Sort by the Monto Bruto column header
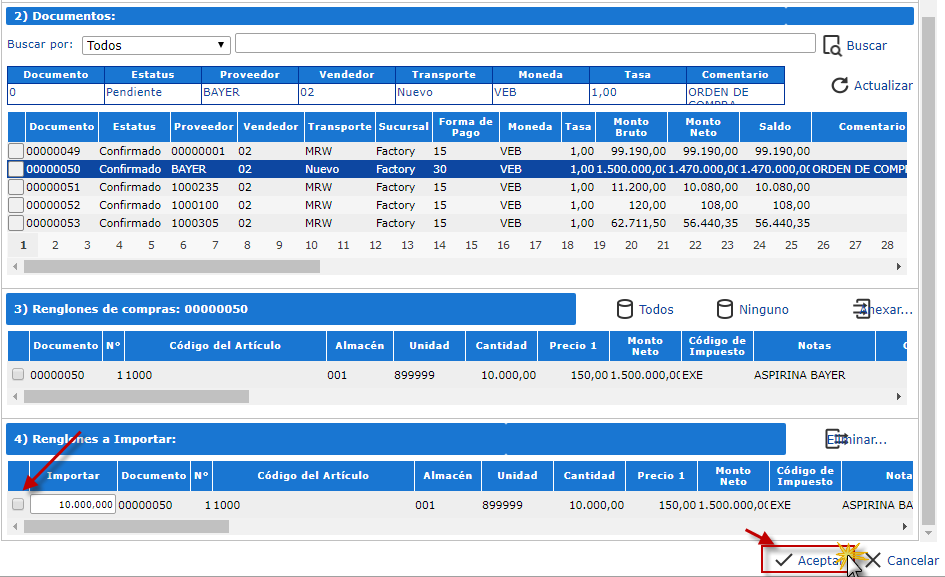The height and width of the screenshot is (577, 945). 631,127
